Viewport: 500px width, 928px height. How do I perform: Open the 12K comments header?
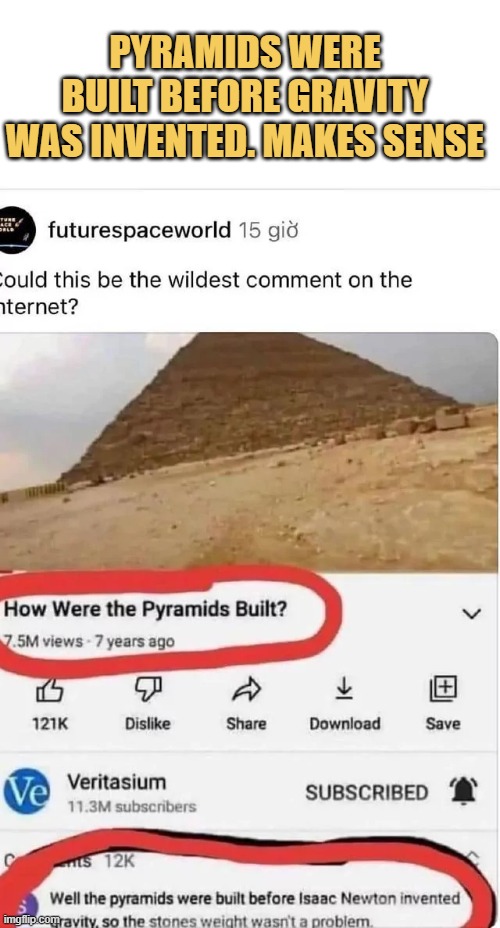coord(65,861)
